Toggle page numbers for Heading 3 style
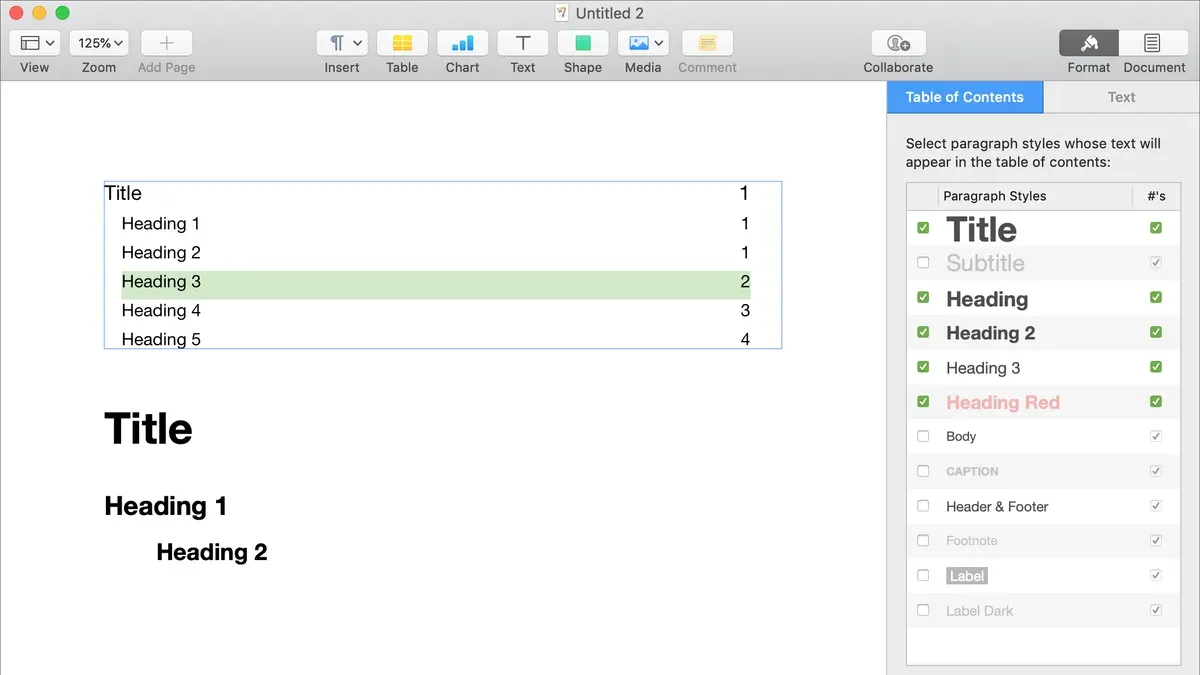 coord(1156,367)
